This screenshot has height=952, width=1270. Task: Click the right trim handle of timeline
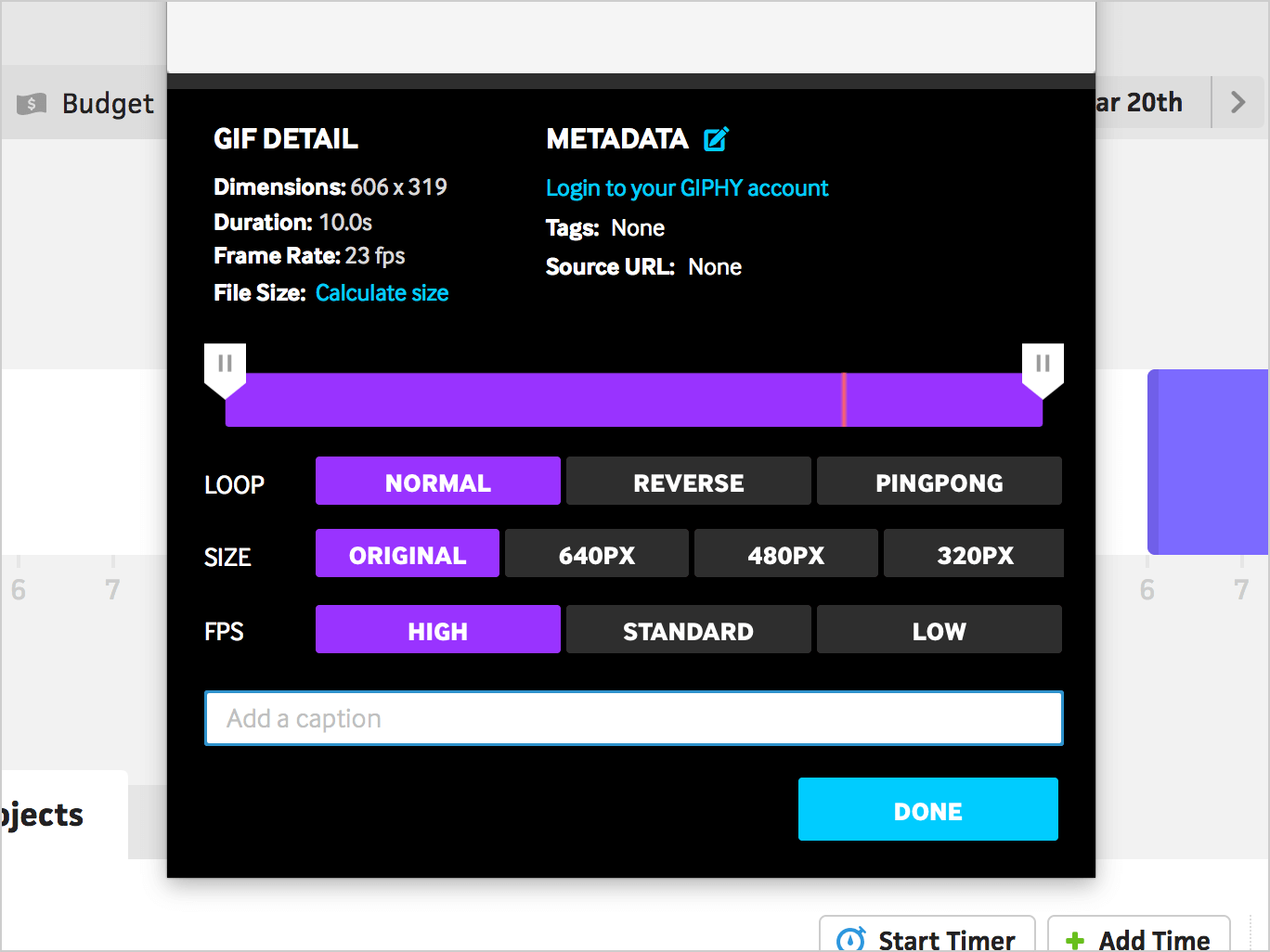tap(1043, 370)
